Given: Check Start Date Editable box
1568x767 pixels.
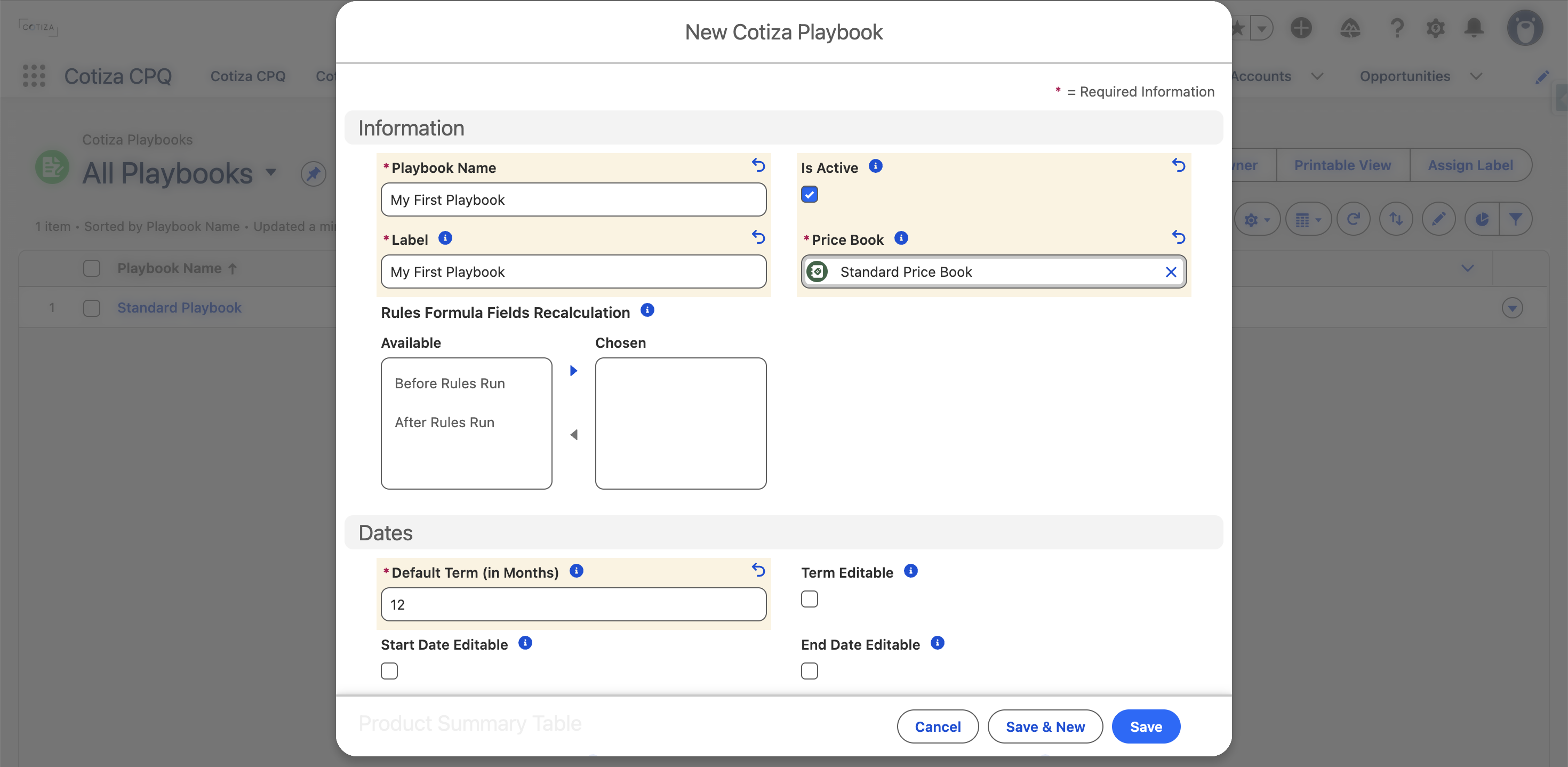Looking at the screenshot, I should click(x=389, y=671).
